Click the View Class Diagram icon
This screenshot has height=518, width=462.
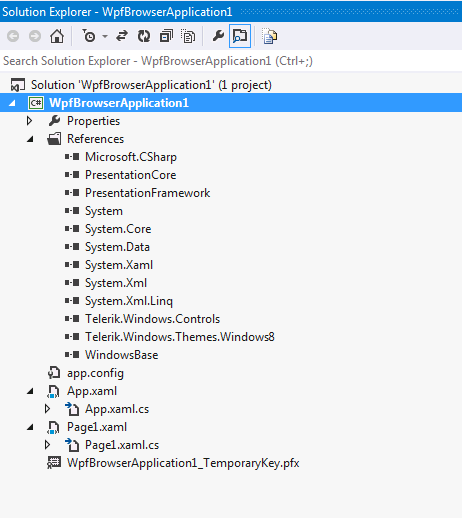(x=269, y=36)
